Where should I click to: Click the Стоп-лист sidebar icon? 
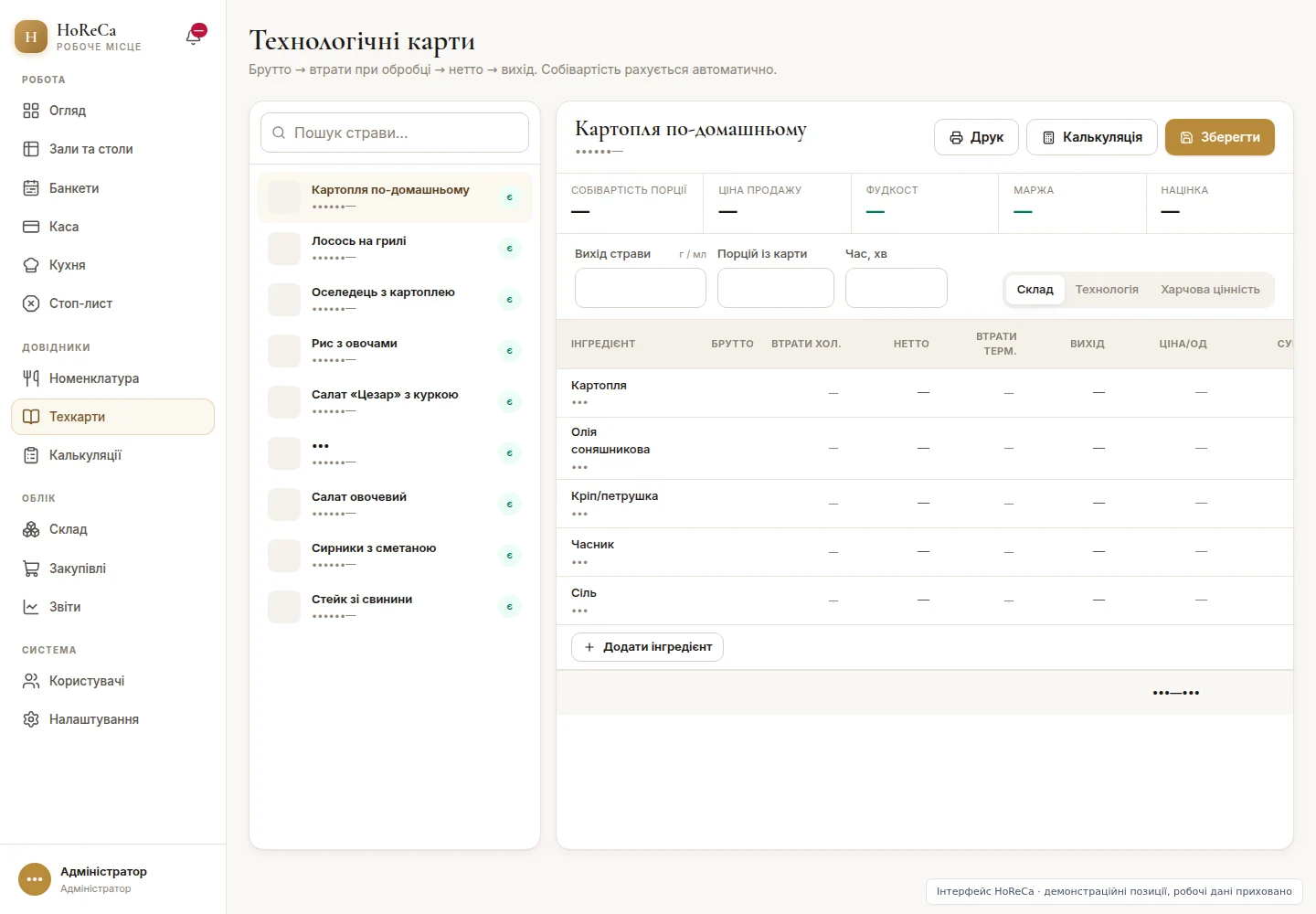(31, 303)
